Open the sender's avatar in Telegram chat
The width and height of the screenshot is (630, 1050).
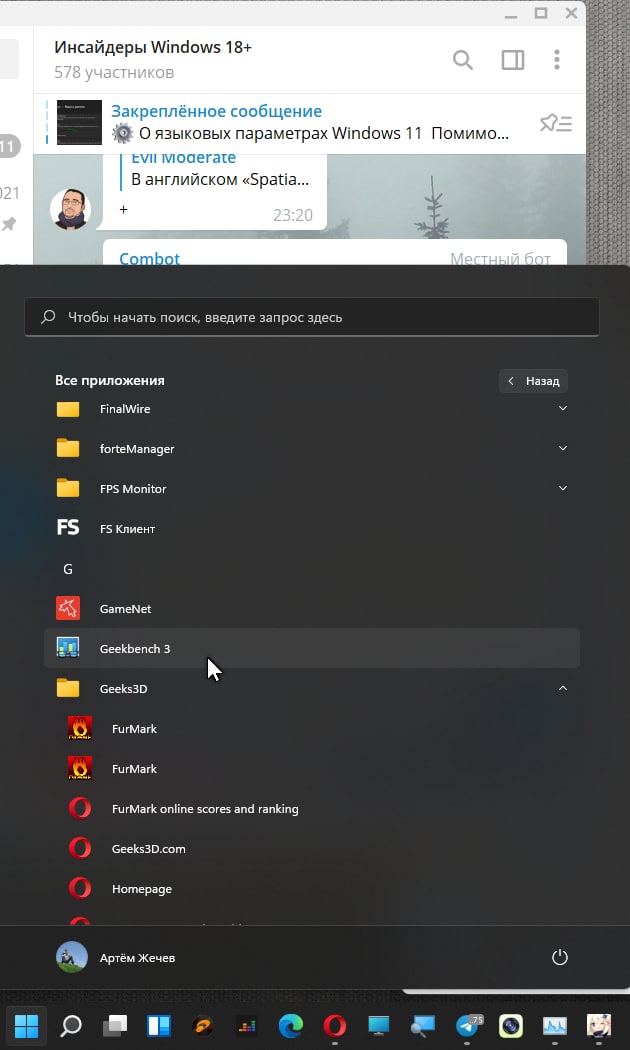point(70,209)
